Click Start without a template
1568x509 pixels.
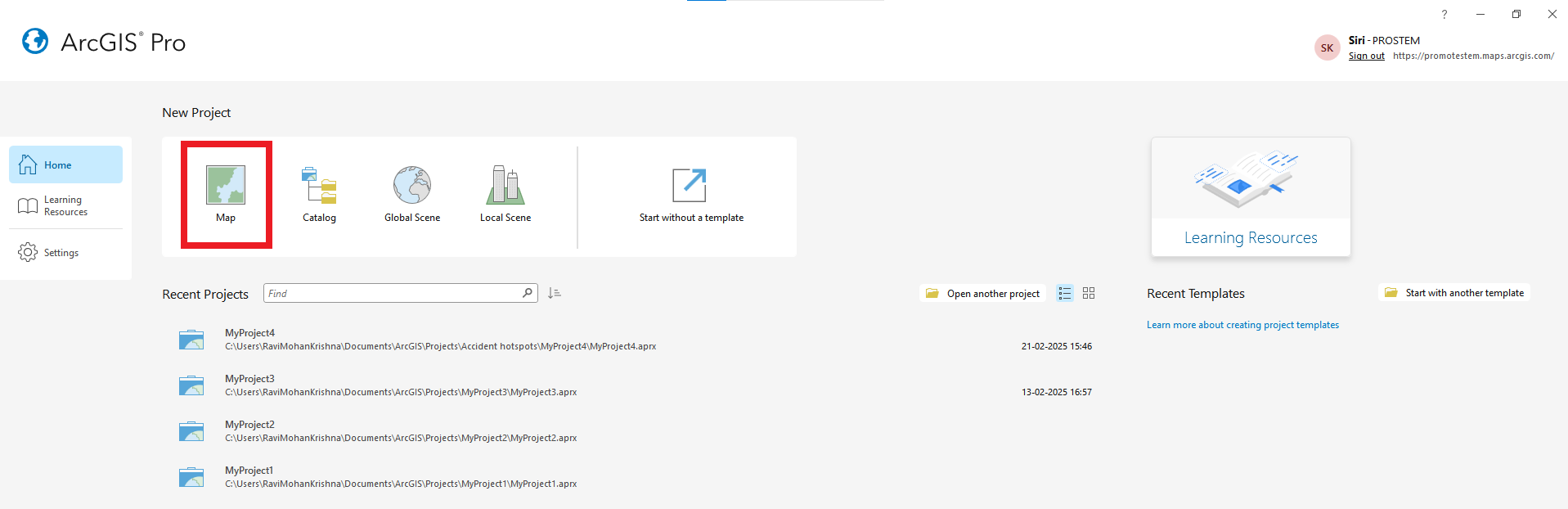[x=691, y=195]
